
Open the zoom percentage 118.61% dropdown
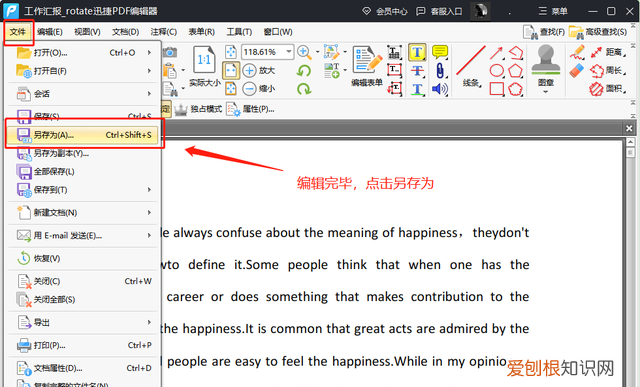point(289,52)
